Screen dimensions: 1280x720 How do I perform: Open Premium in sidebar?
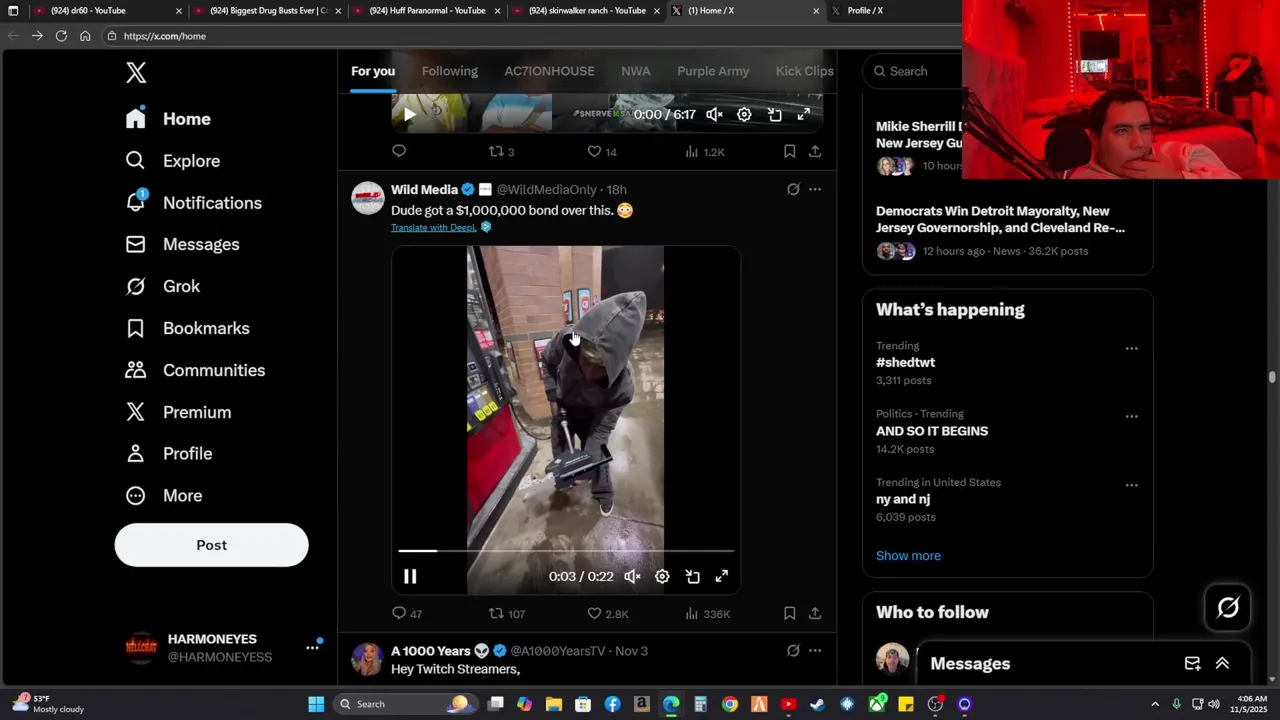pyautogui.click(x=178, y=412)
